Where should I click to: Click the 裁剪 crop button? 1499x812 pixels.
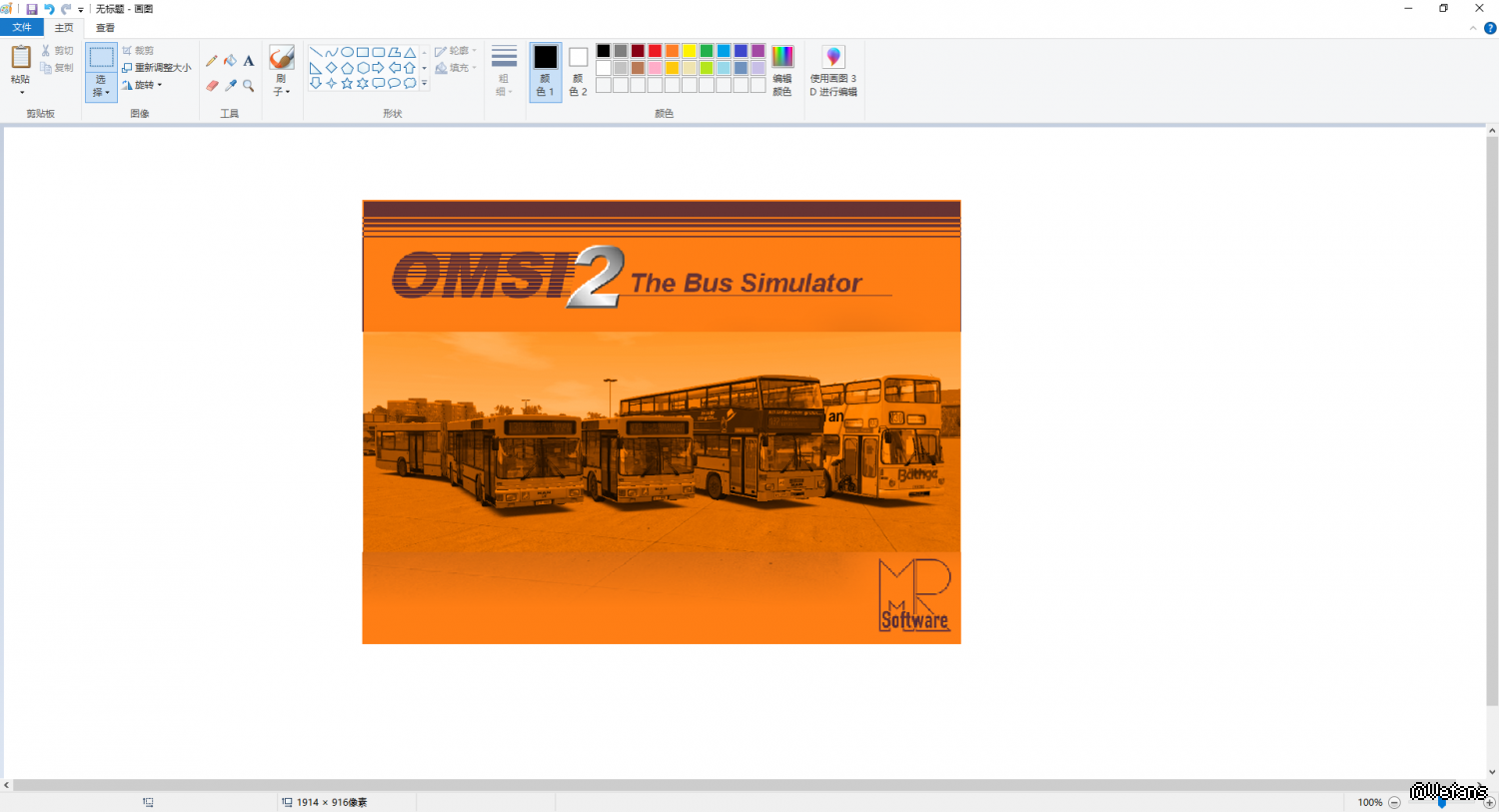click(x=138, y=51)
